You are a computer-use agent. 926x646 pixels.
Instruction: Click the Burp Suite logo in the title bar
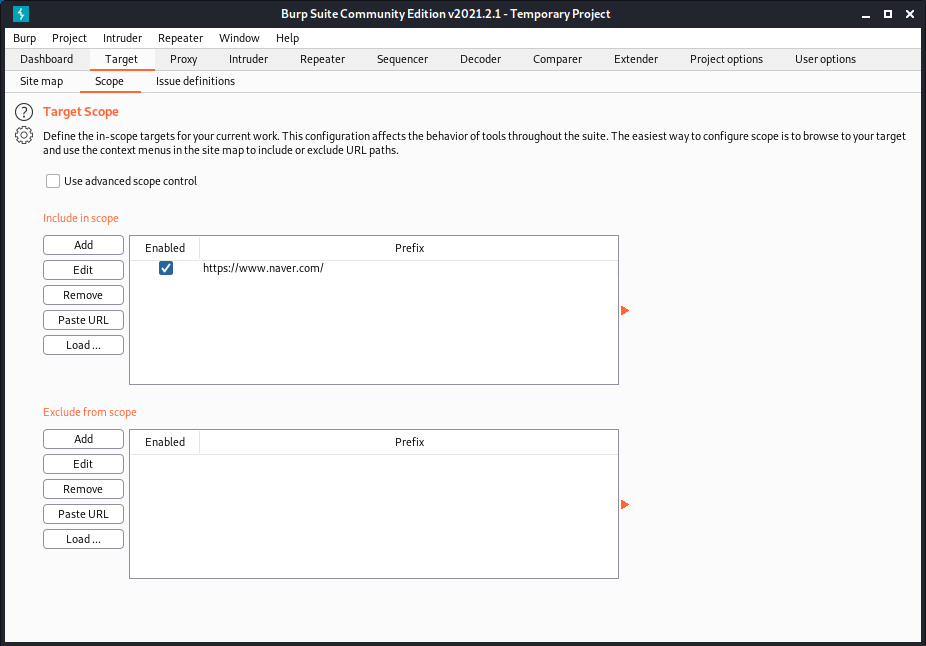[21, 14]
